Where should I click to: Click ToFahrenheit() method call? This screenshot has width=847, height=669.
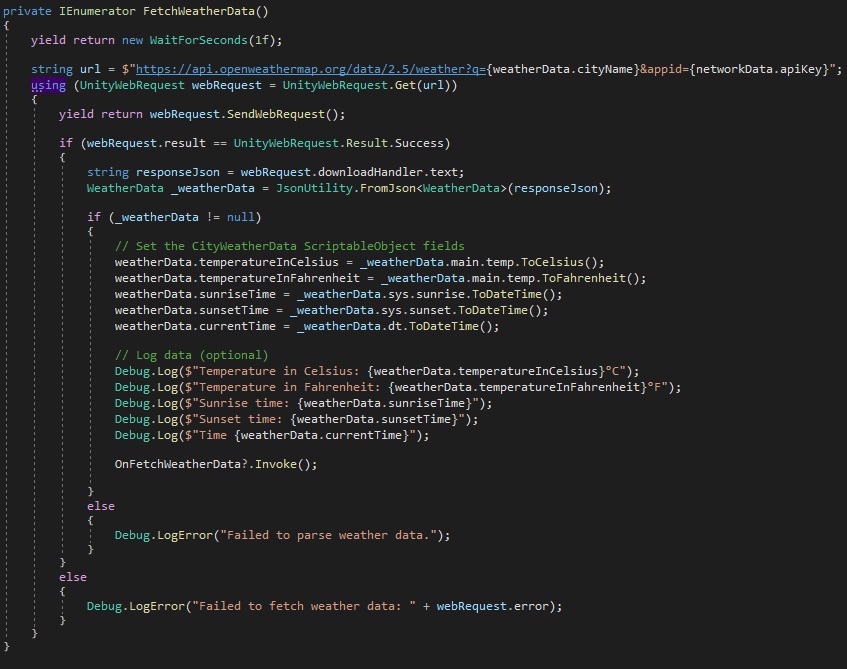pyautogui.click(x=591, y=278)
